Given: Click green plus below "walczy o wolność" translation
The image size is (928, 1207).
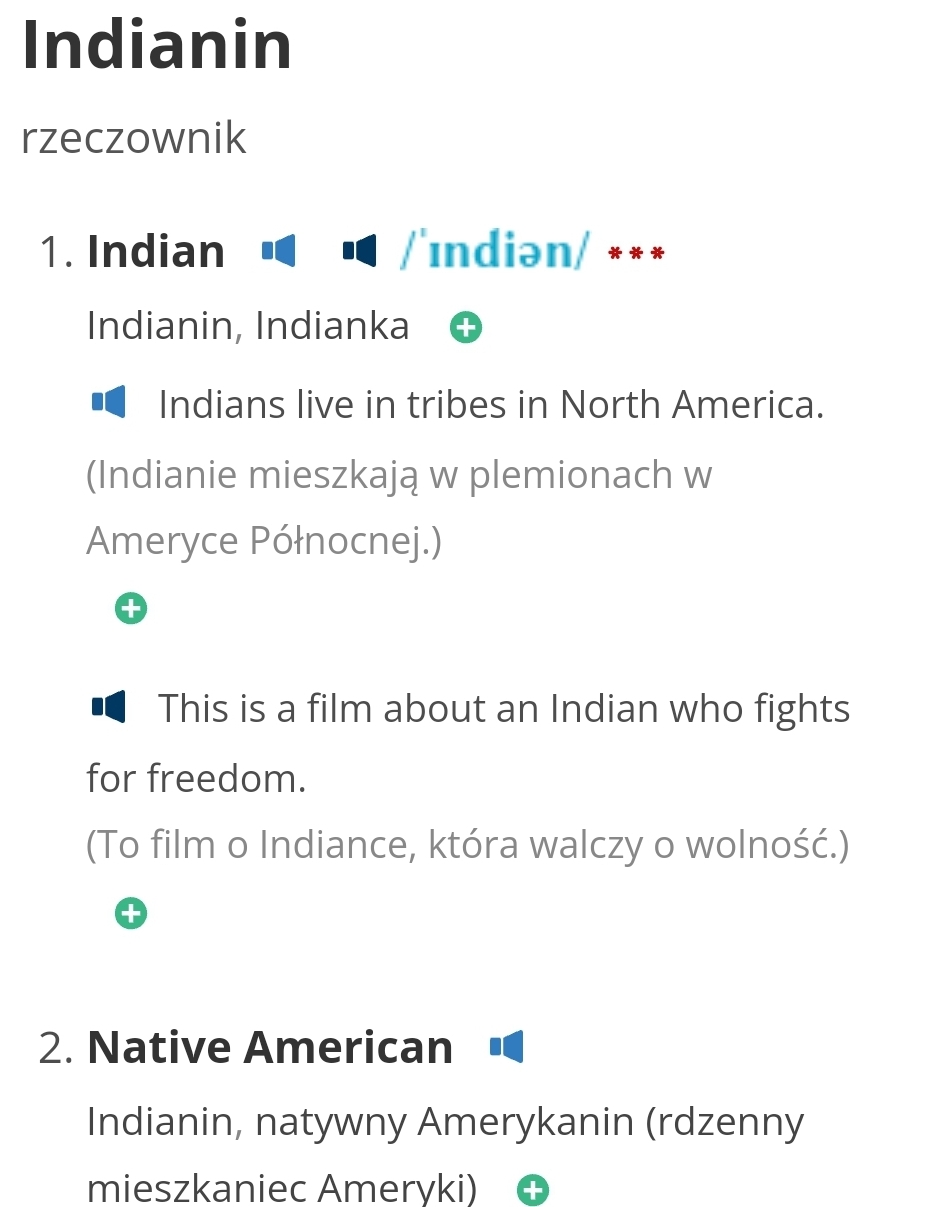Looking at the screenshot, I should tap(131, 913).
